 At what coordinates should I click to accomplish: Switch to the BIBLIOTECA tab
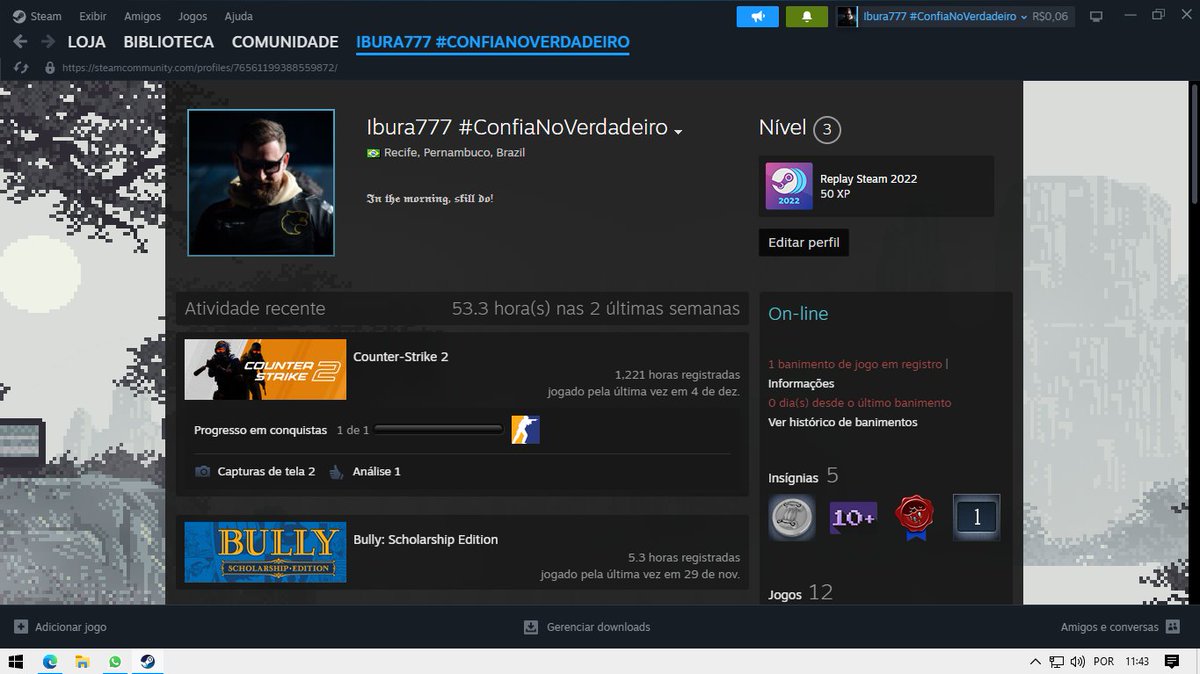point(168,42)
